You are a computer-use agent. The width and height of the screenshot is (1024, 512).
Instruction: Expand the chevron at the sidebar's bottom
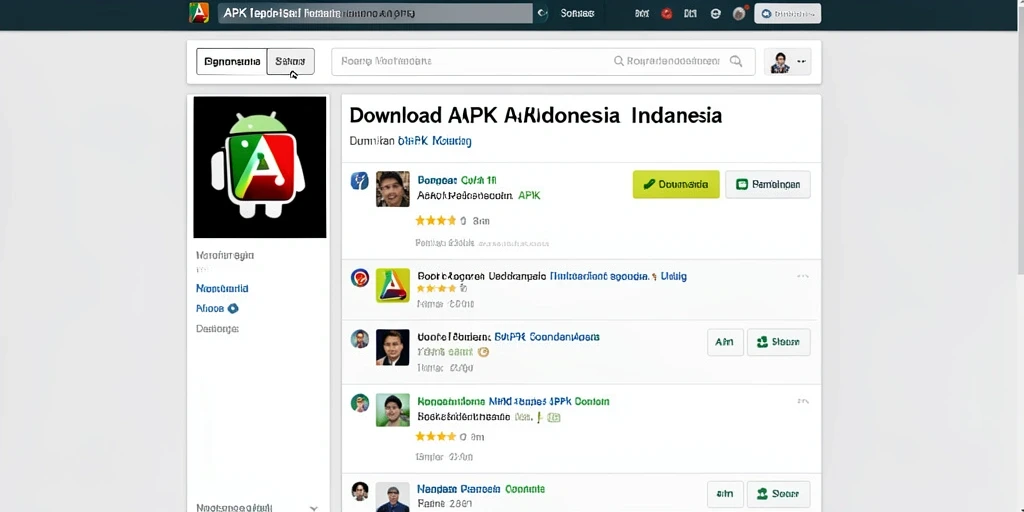(313, 507)
